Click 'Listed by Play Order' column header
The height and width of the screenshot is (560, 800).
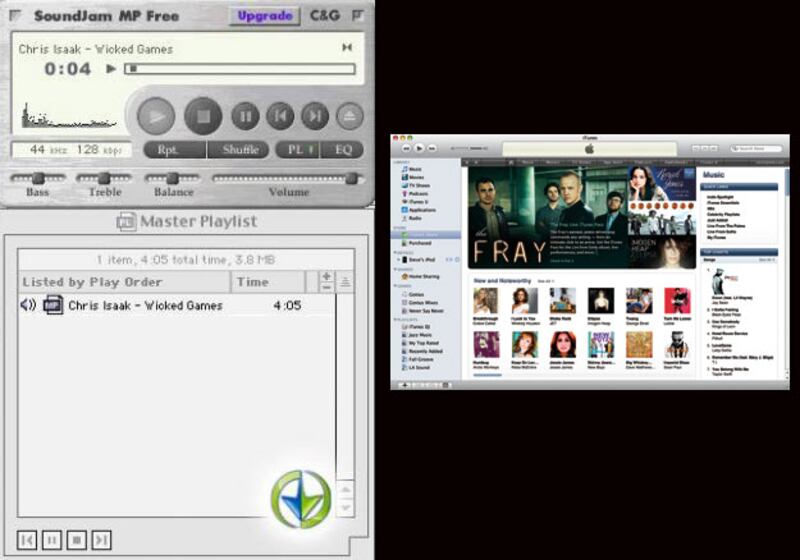124,282
